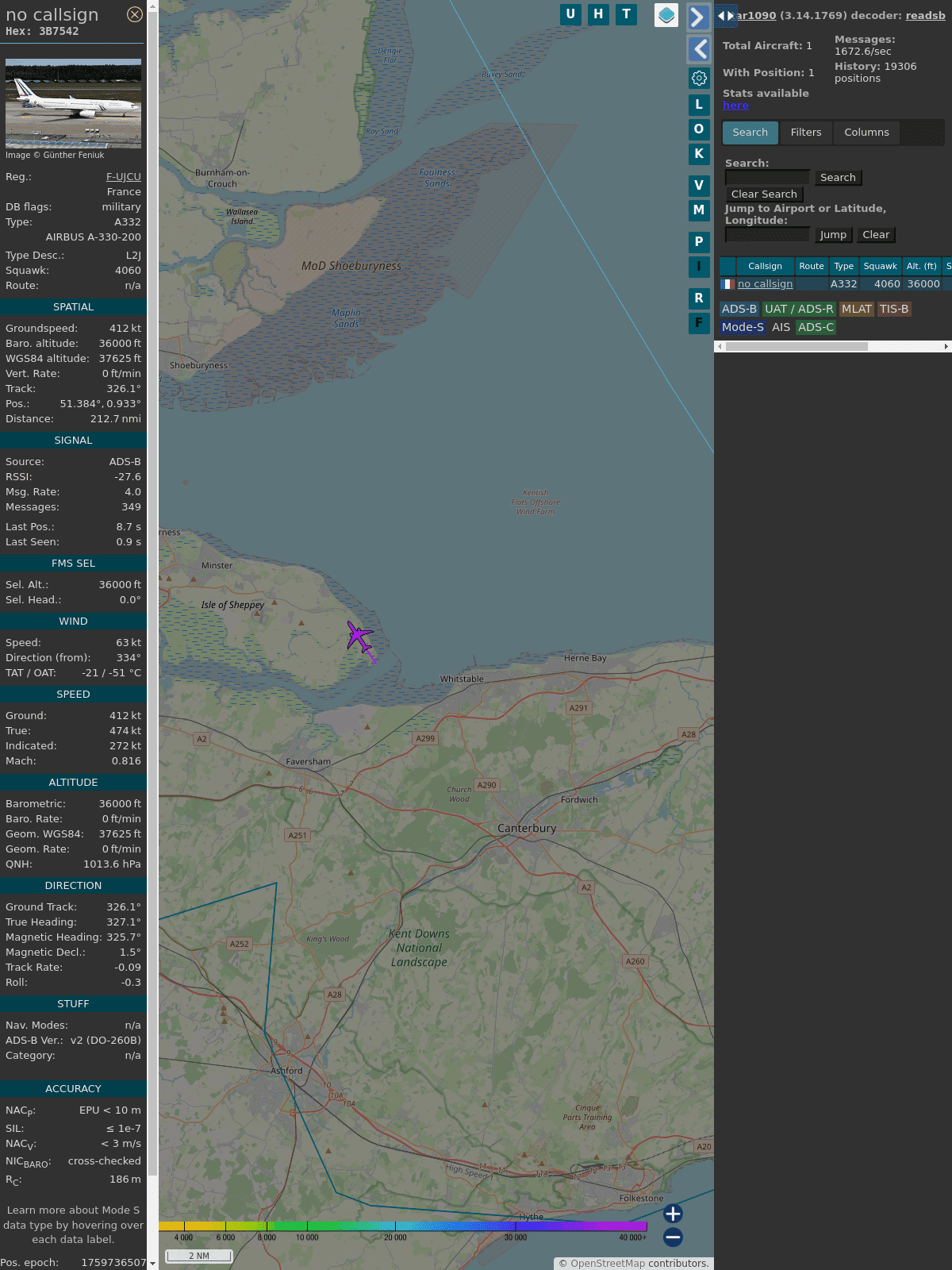Close the selected aircraft info panel
The image size is (952, 1270).
(x=135, y=14)
